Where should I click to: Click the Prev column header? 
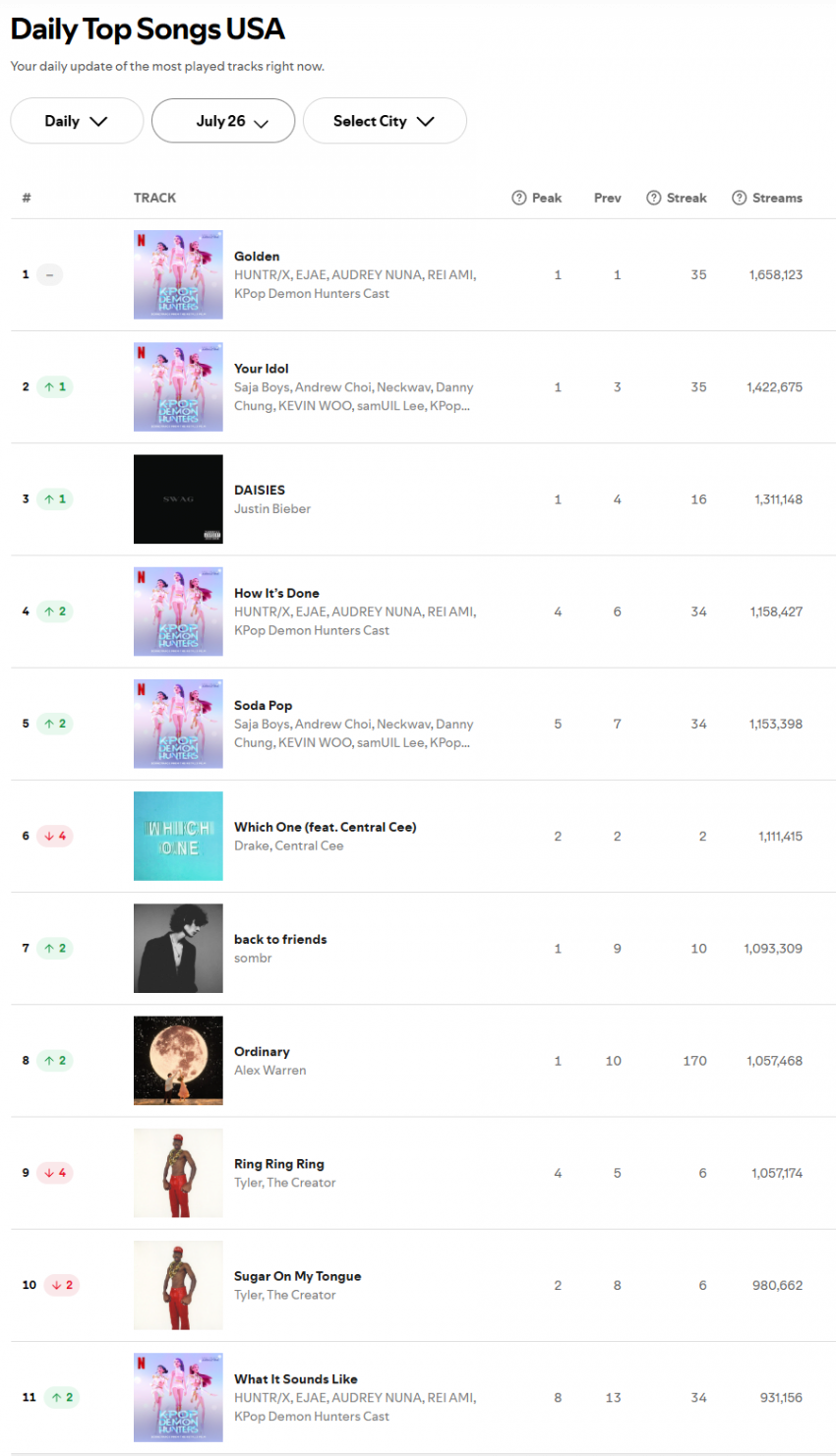point(607,198)
